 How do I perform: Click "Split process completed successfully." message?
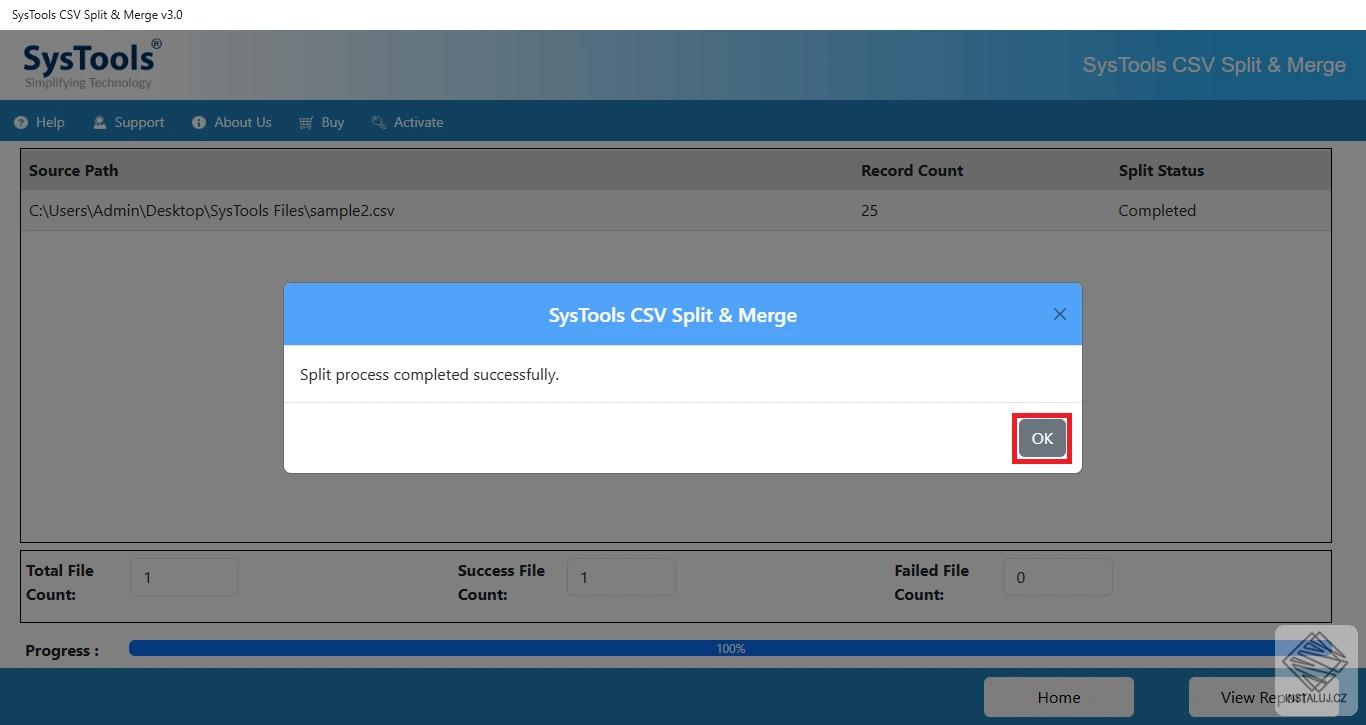pyautogui.click(x=429, y=374)
